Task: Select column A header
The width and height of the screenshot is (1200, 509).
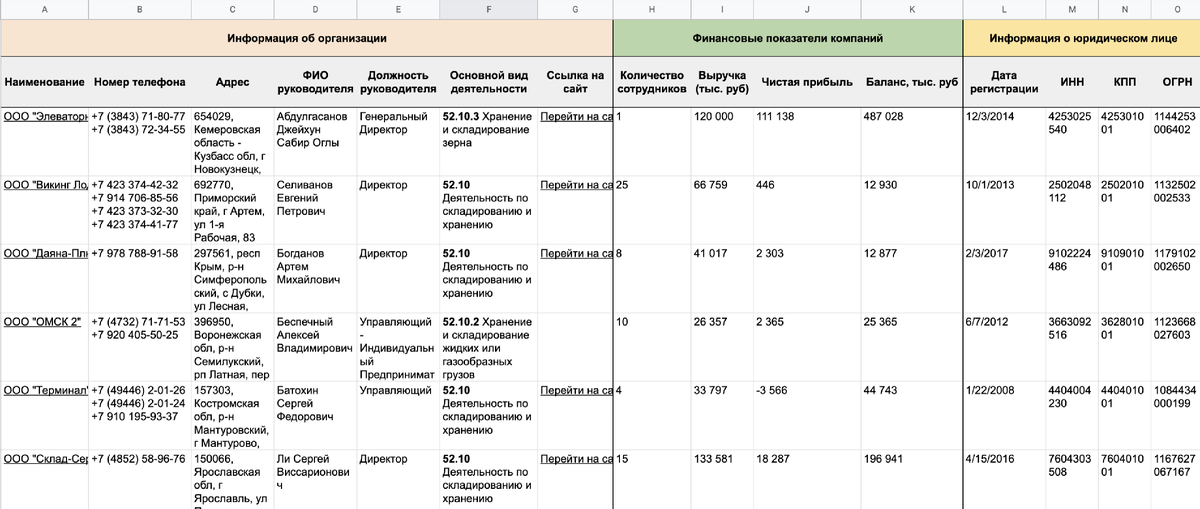Action: pos(44,8)
